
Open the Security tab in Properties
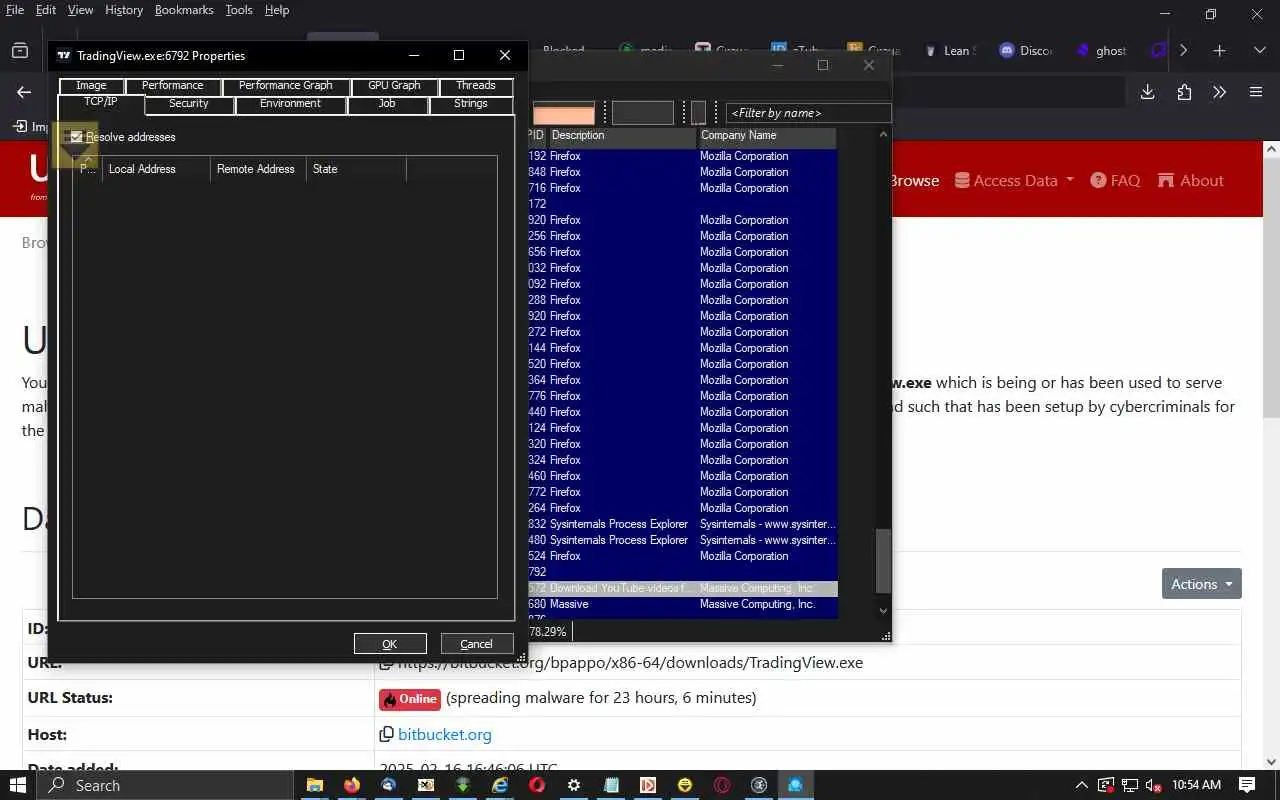189,104
